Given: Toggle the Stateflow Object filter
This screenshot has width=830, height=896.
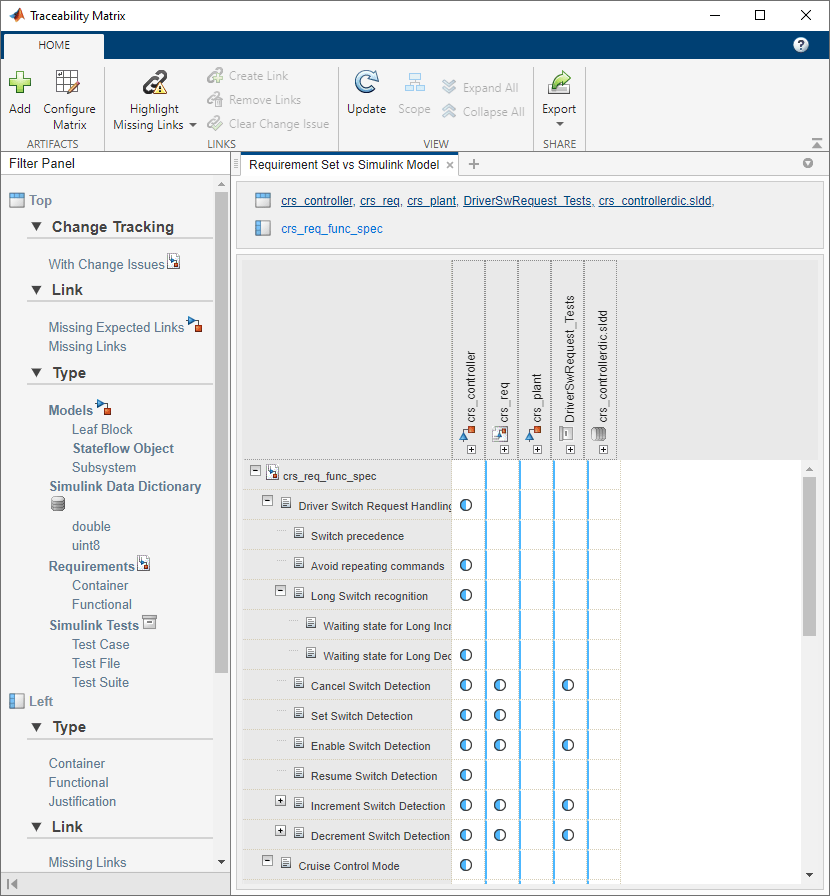Looking at the screenshot, I should point(123,448).
